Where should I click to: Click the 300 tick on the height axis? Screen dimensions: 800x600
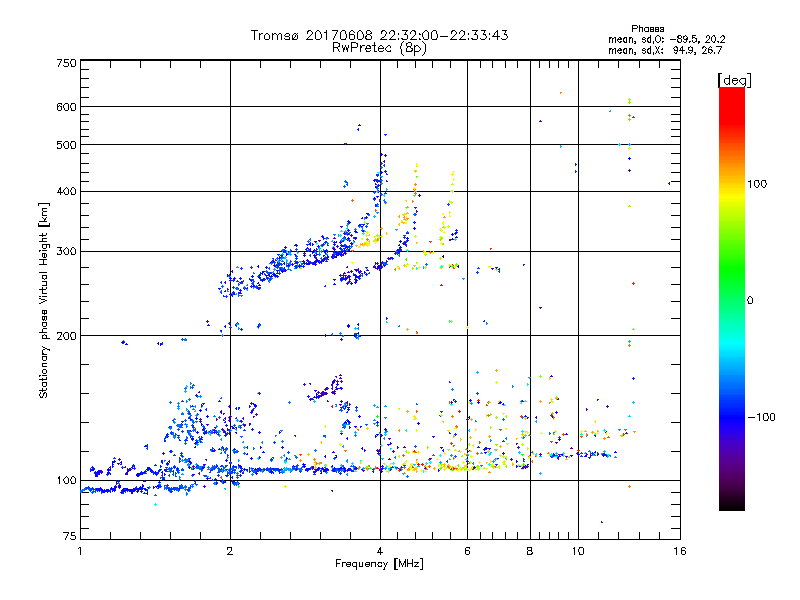(65, 251)
